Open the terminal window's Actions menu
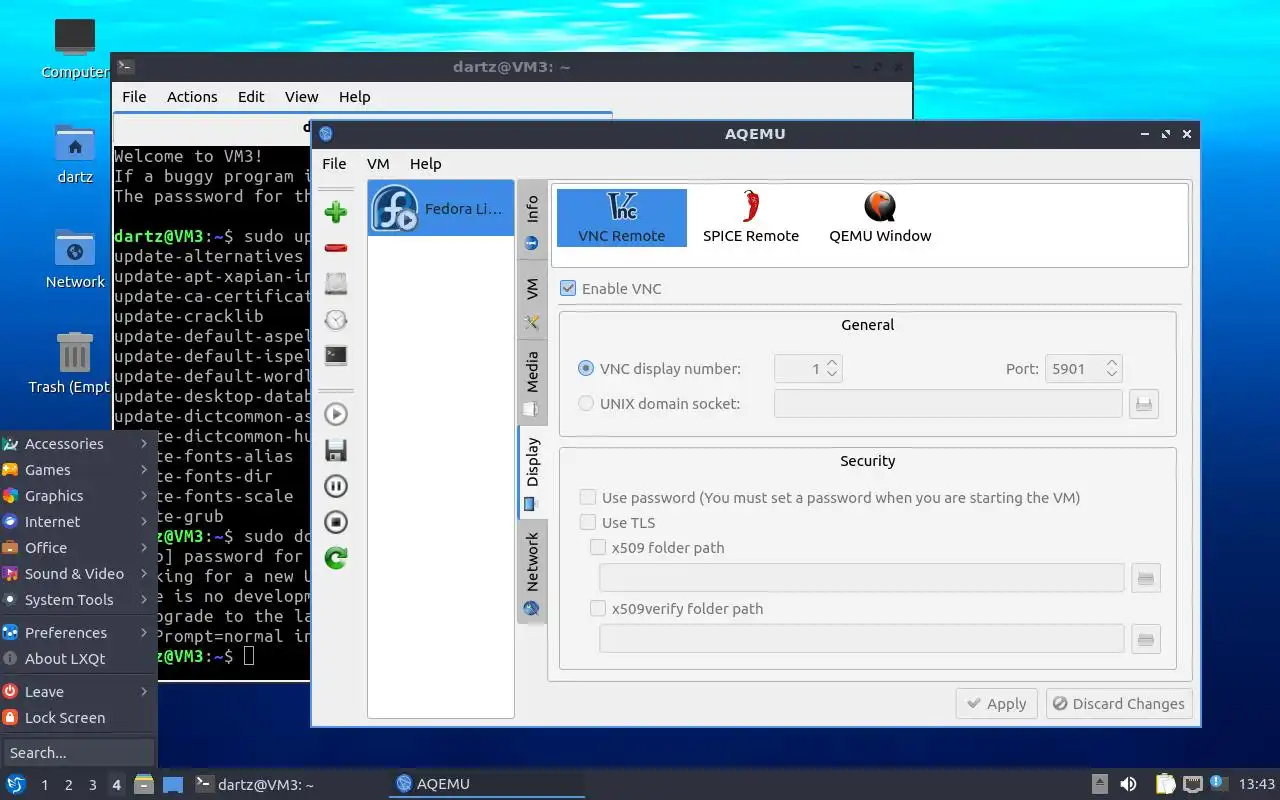 click(x=192, y=96)
